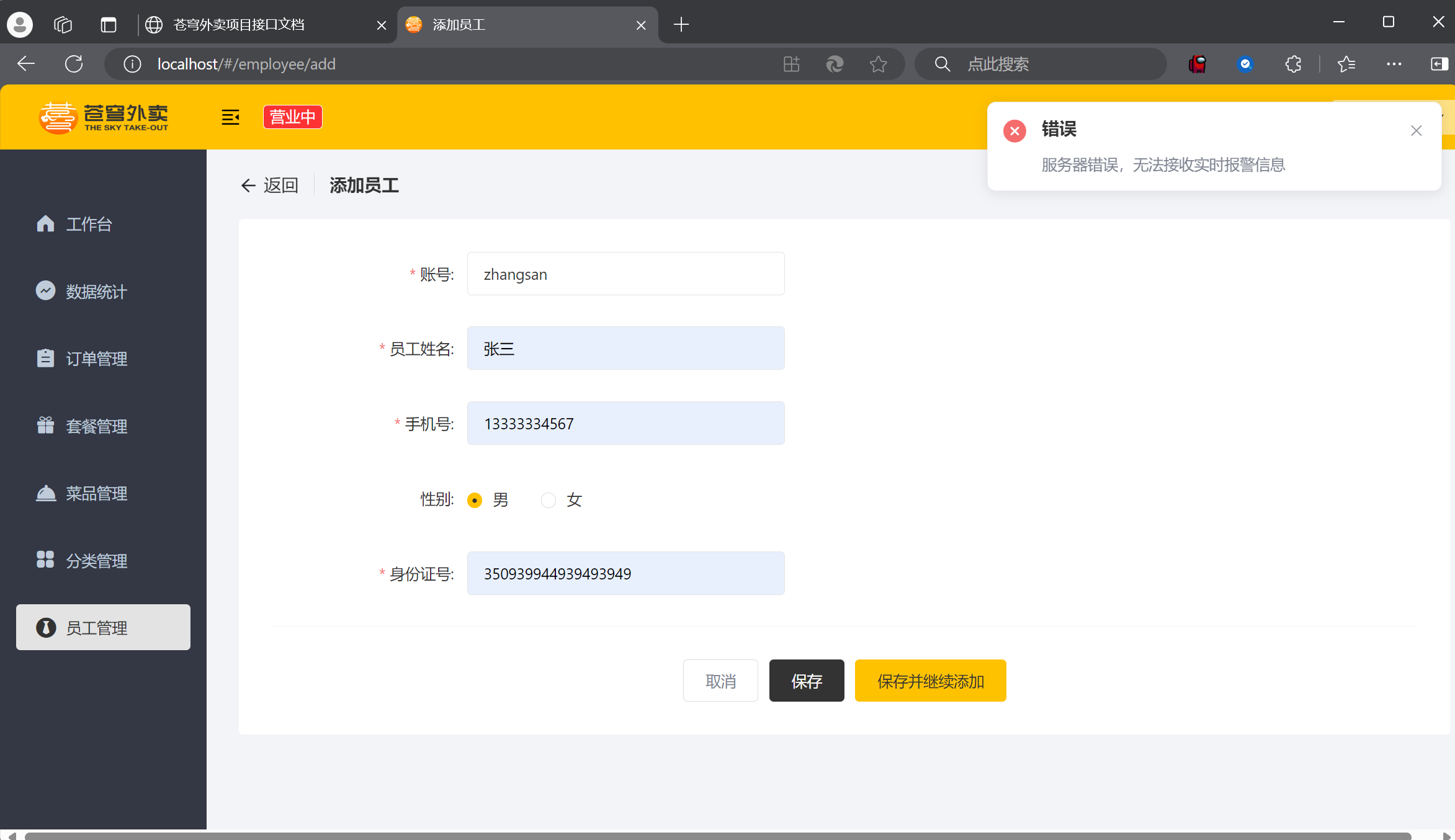Image resolution: width=1455 pixels, height=840 pixels.
Task: Click the 保存 save button
Action: (806, 681)
